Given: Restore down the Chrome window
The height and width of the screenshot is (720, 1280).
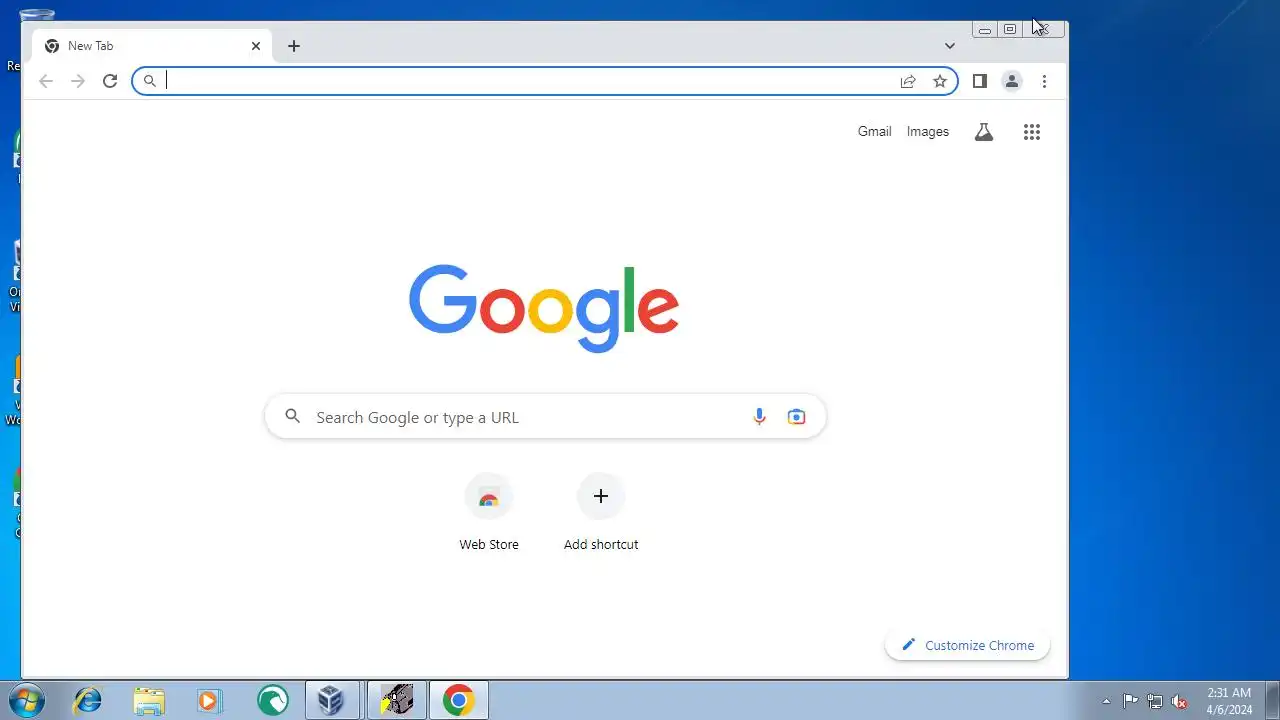Looking at the screenshot, I should [x=1010, y=30].
